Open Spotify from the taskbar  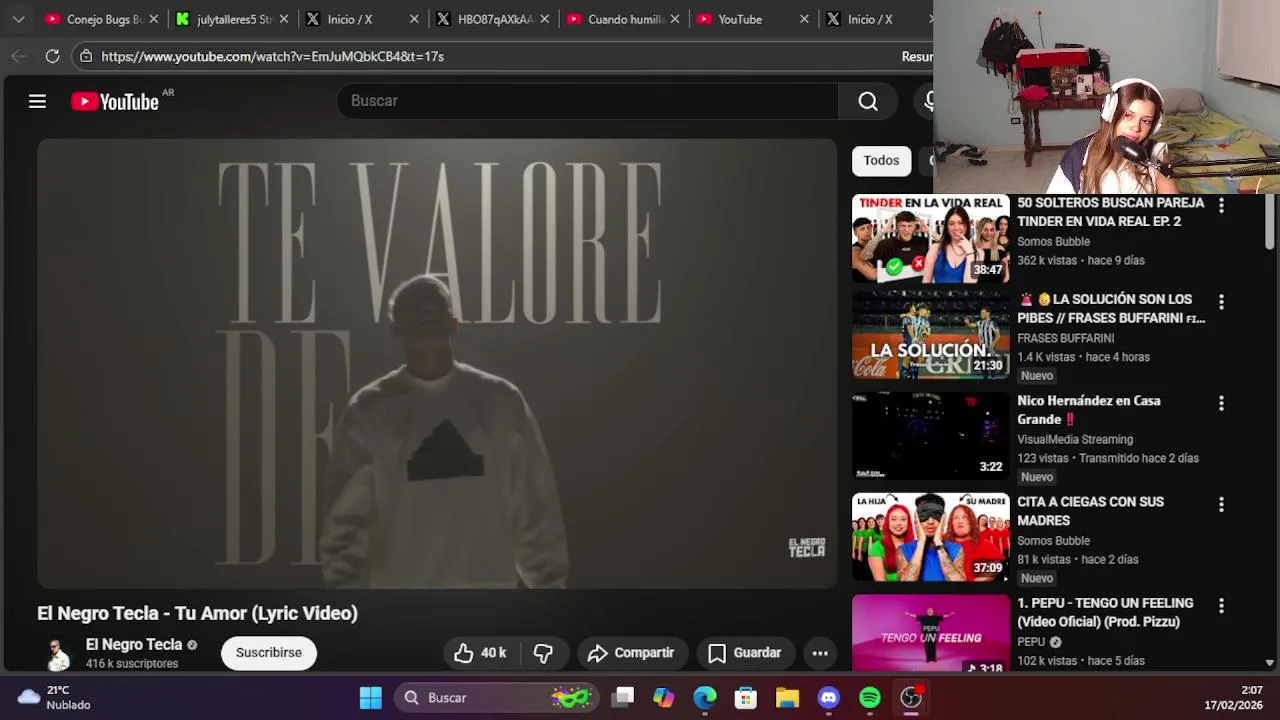point(869,697)
